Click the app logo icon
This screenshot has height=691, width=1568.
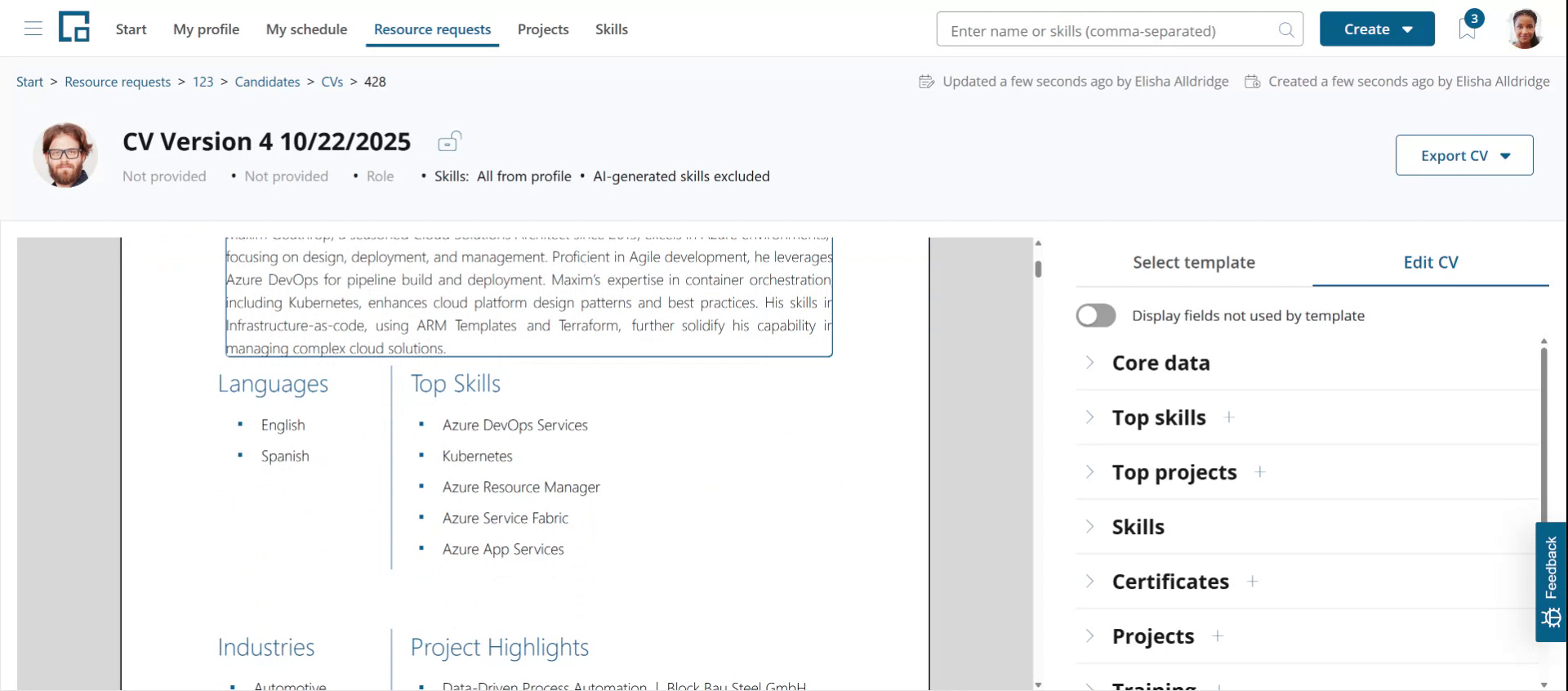pyautogui.click(x=74, y=27)
